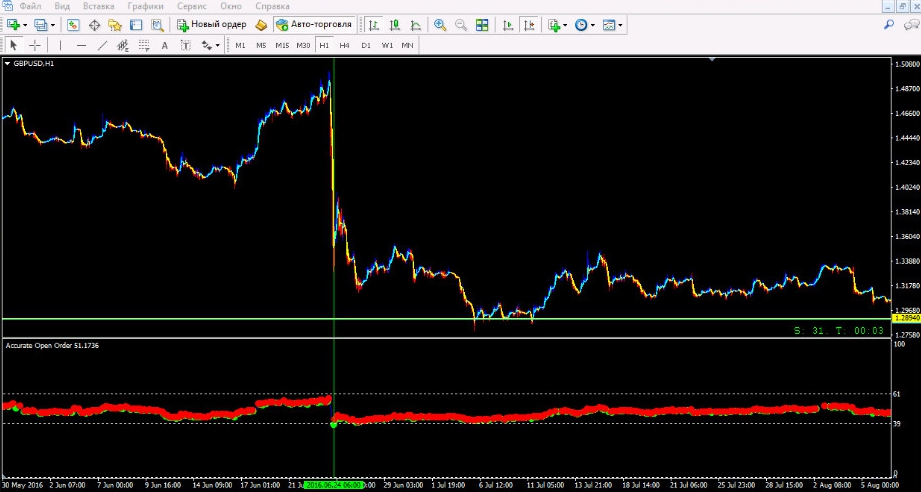
Task: Expand the indicators list dropdown arrow
Action: point(566,24)
